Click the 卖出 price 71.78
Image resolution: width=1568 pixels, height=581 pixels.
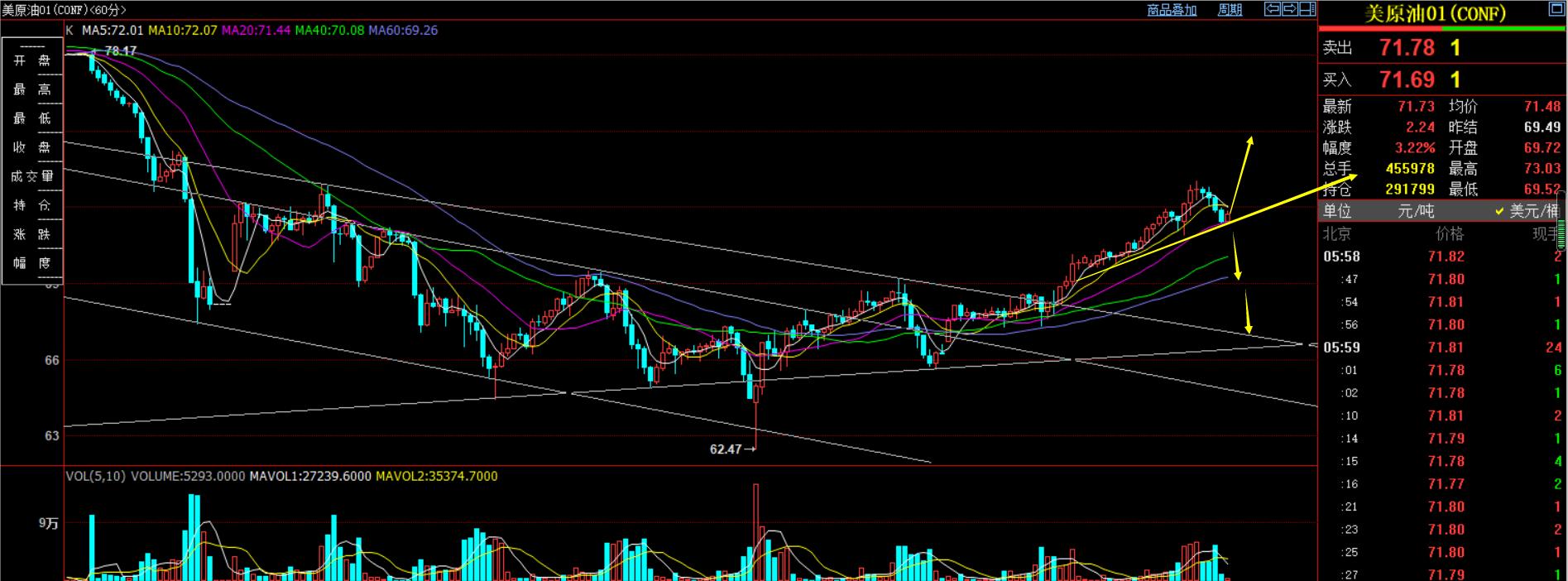[1407, 48]
